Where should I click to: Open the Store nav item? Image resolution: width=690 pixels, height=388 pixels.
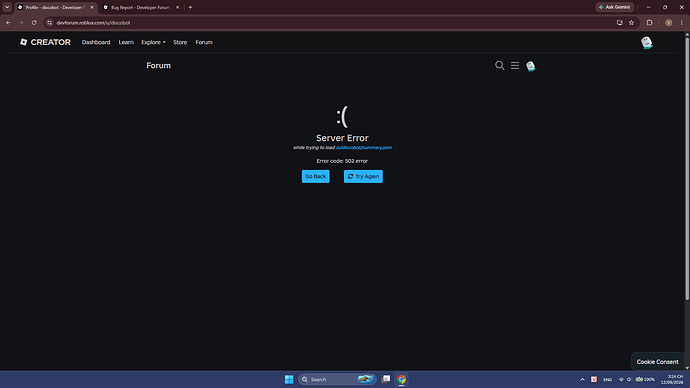coord(180,42)
